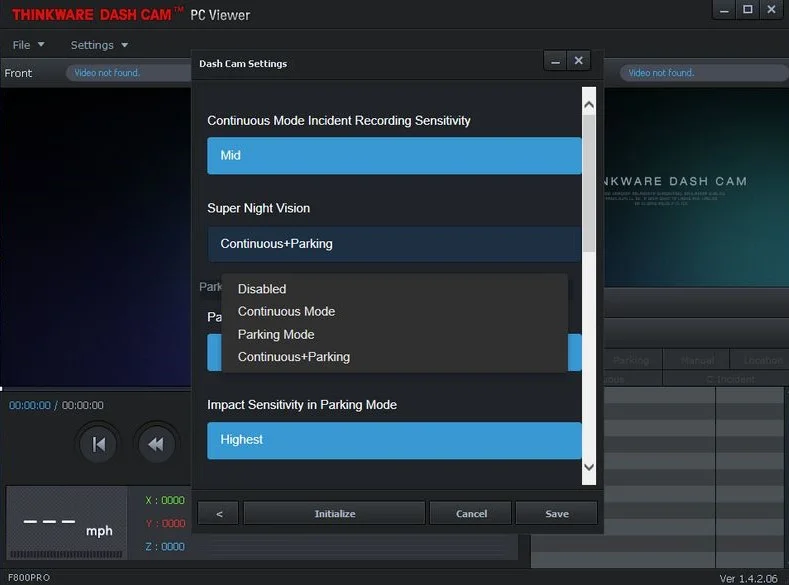The height and width of the screenshot is (585, 789).
Task: Click scroll up arrow in settings list
Action: pos(588,104)
